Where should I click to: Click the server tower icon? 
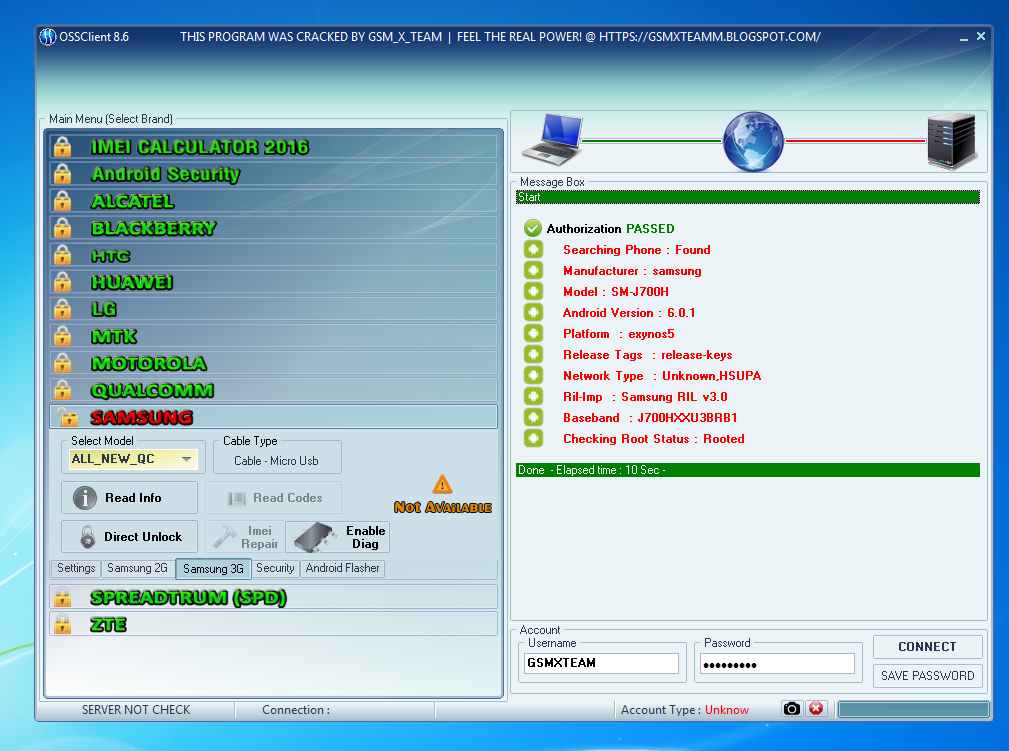[x=952, y=140]
